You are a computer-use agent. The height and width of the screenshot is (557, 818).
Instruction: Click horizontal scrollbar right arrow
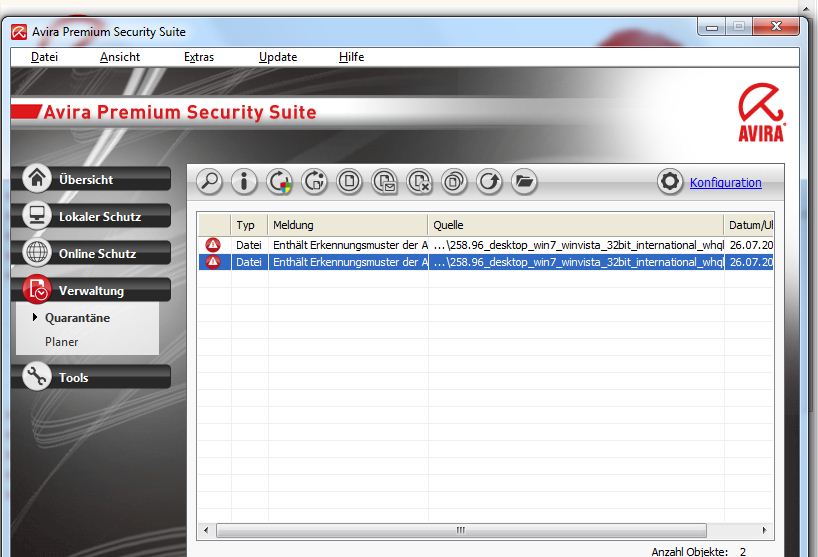[764, 530]
